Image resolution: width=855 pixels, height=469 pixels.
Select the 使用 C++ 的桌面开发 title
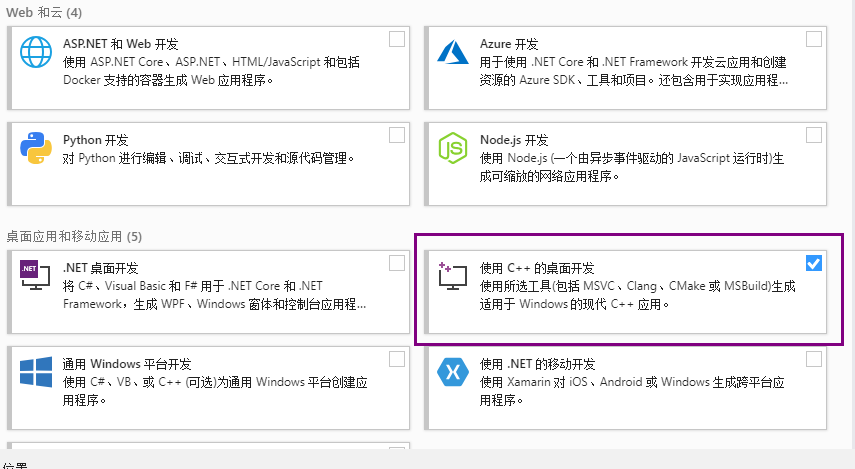537,268
